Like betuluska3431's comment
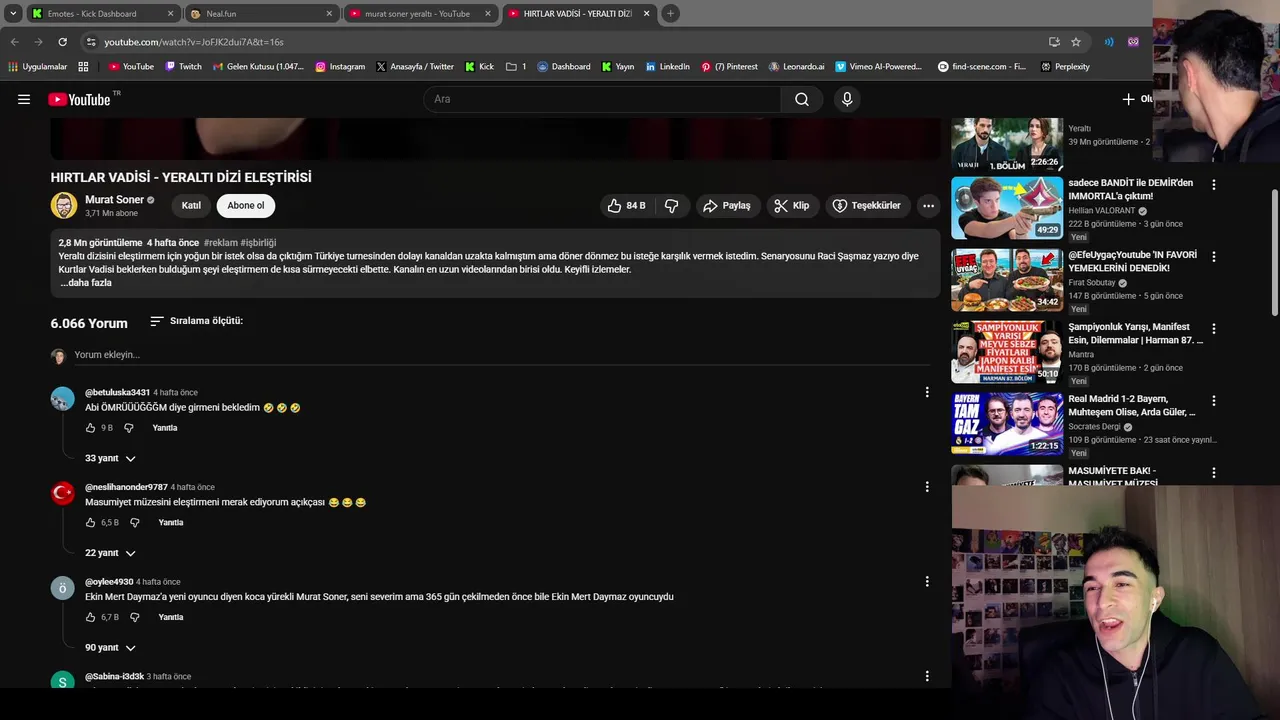Image resolution: width=1280 pixels, height=720 pixels. pos(90,428)
